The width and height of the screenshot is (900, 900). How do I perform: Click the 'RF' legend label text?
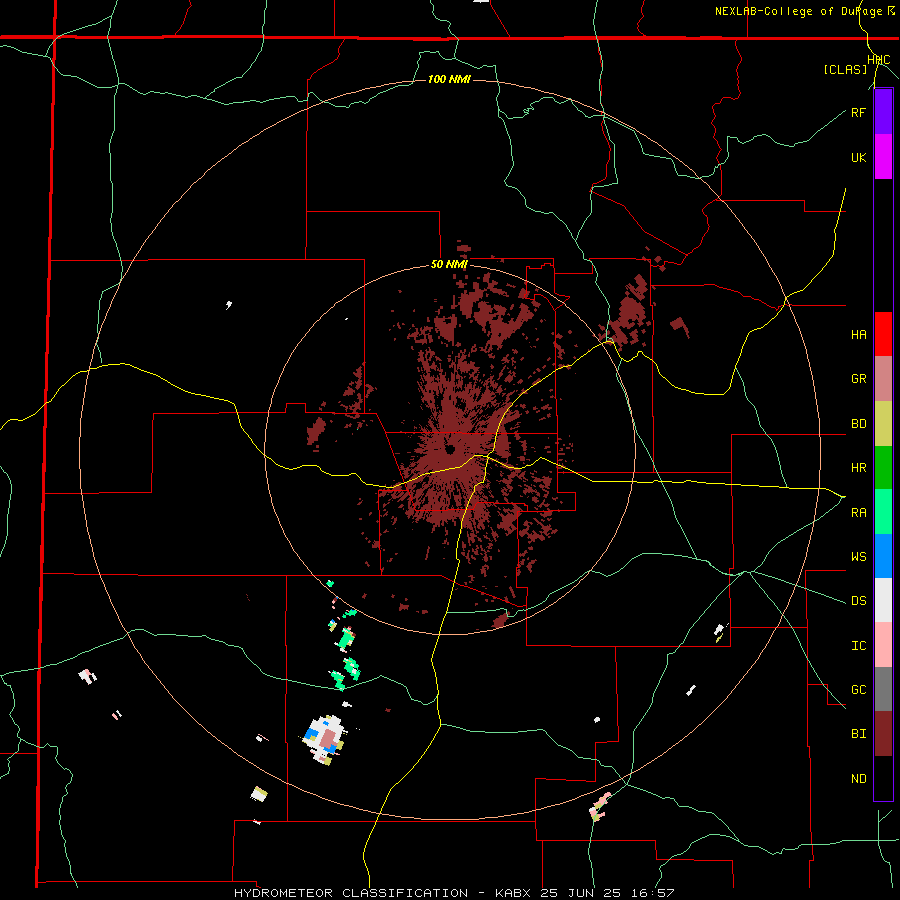[858, 112]
